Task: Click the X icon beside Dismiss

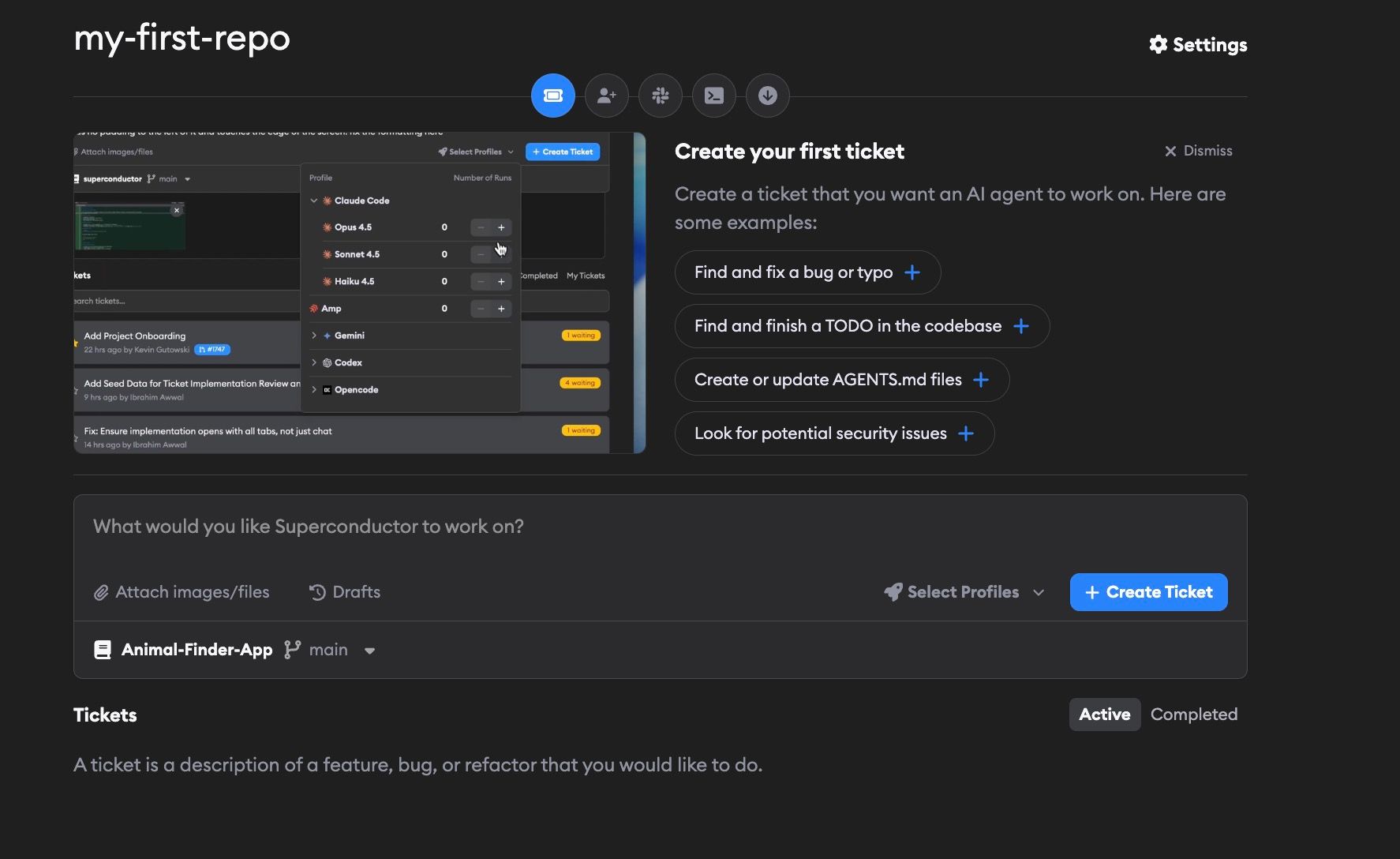Action: pyautogui.click(x=1170, y=151)
